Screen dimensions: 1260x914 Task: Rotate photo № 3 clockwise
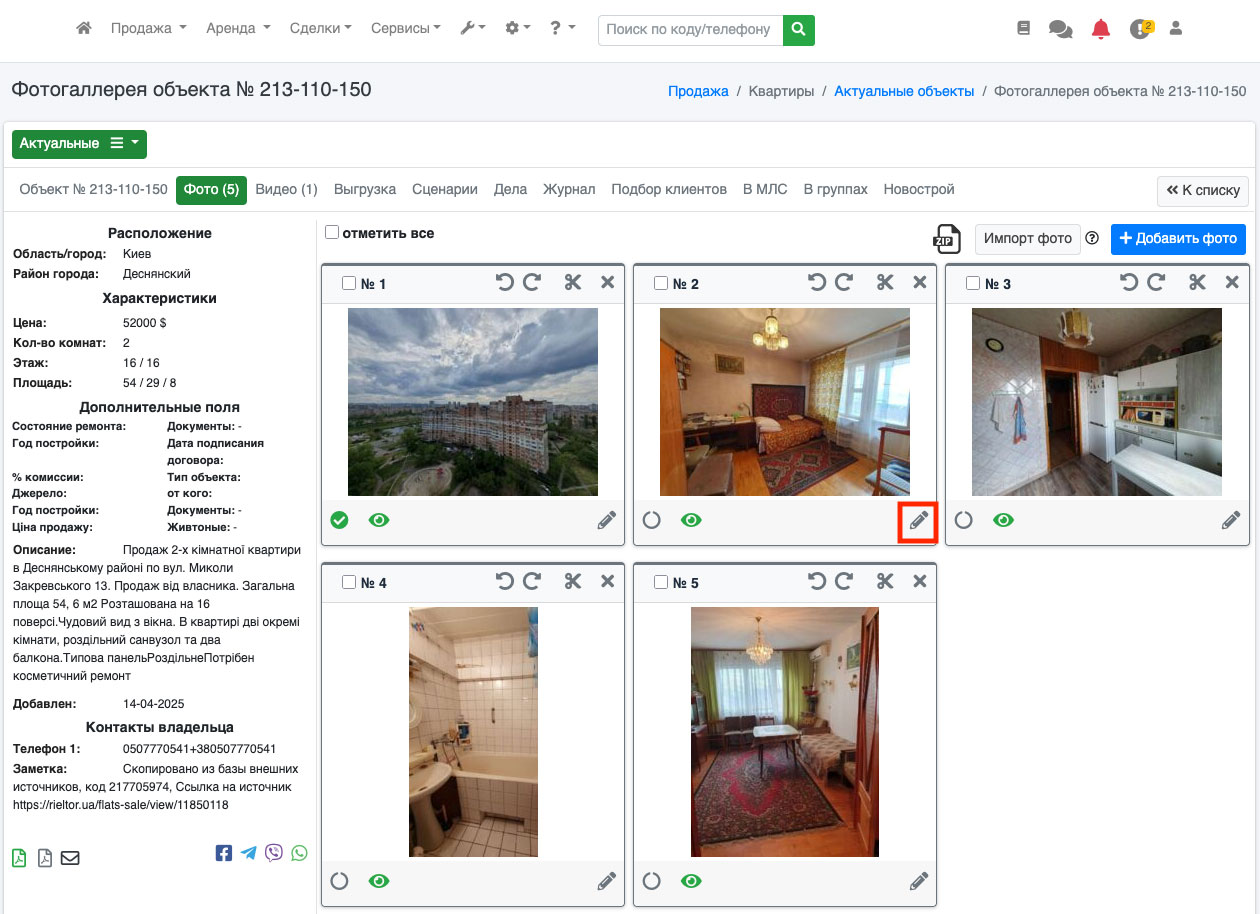1156,283
